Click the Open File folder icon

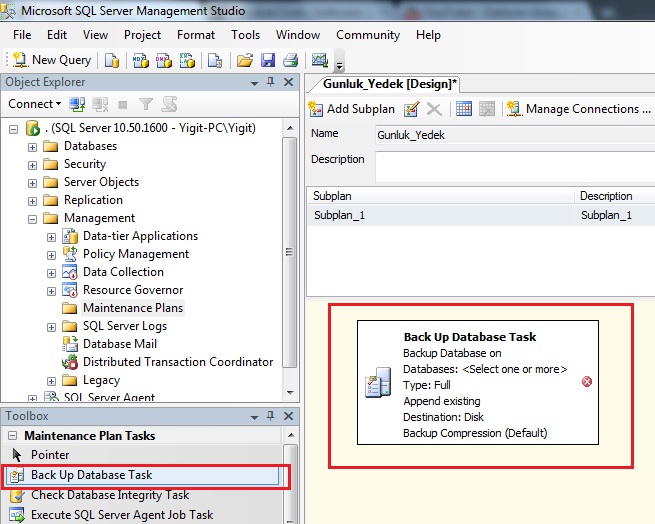click(x=245, y=60)
